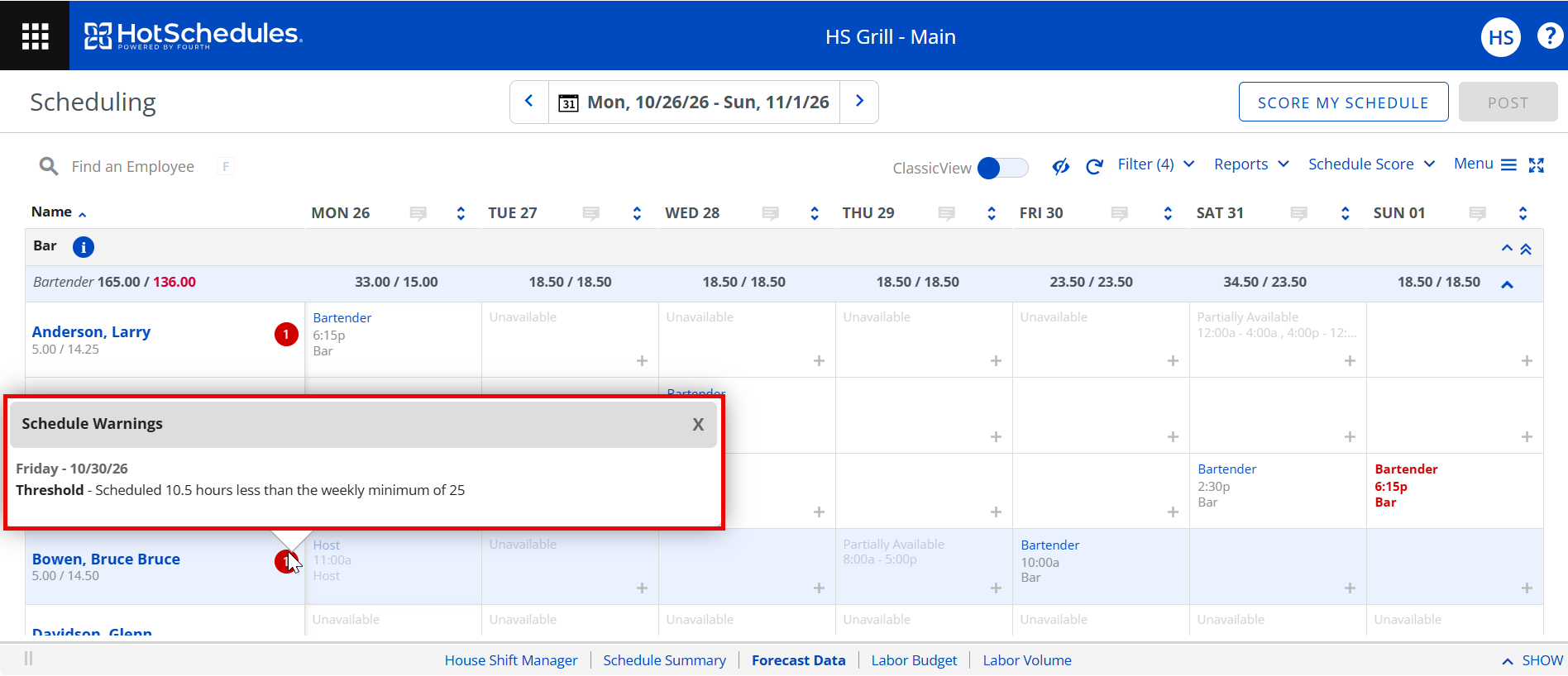Go to next week arrow
This screenshot has width=1568, height=676.
coord(859,102)
